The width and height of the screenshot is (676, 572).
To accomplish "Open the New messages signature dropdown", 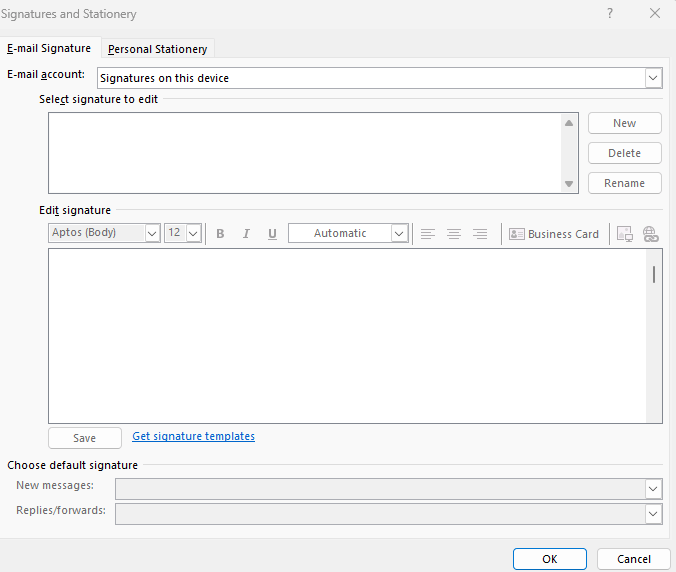I will (x=653, y=489).
